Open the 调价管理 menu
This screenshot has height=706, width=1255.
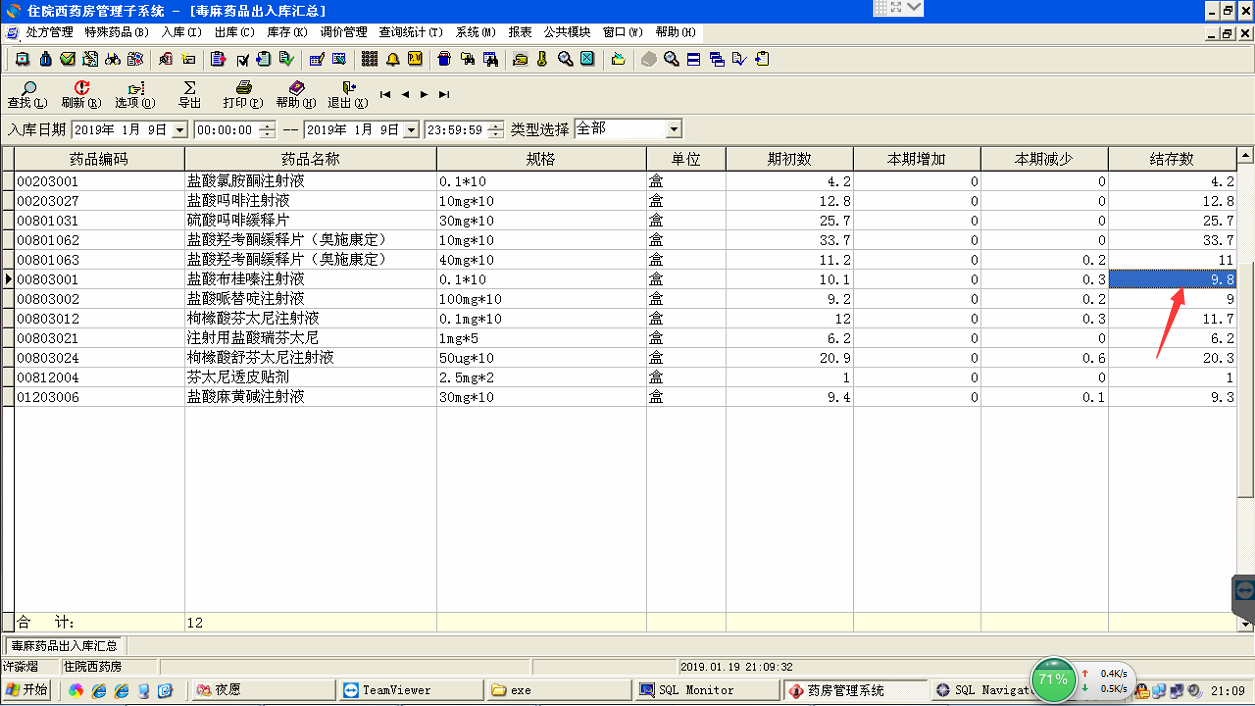pyautogui.click(x=343, y=32)
